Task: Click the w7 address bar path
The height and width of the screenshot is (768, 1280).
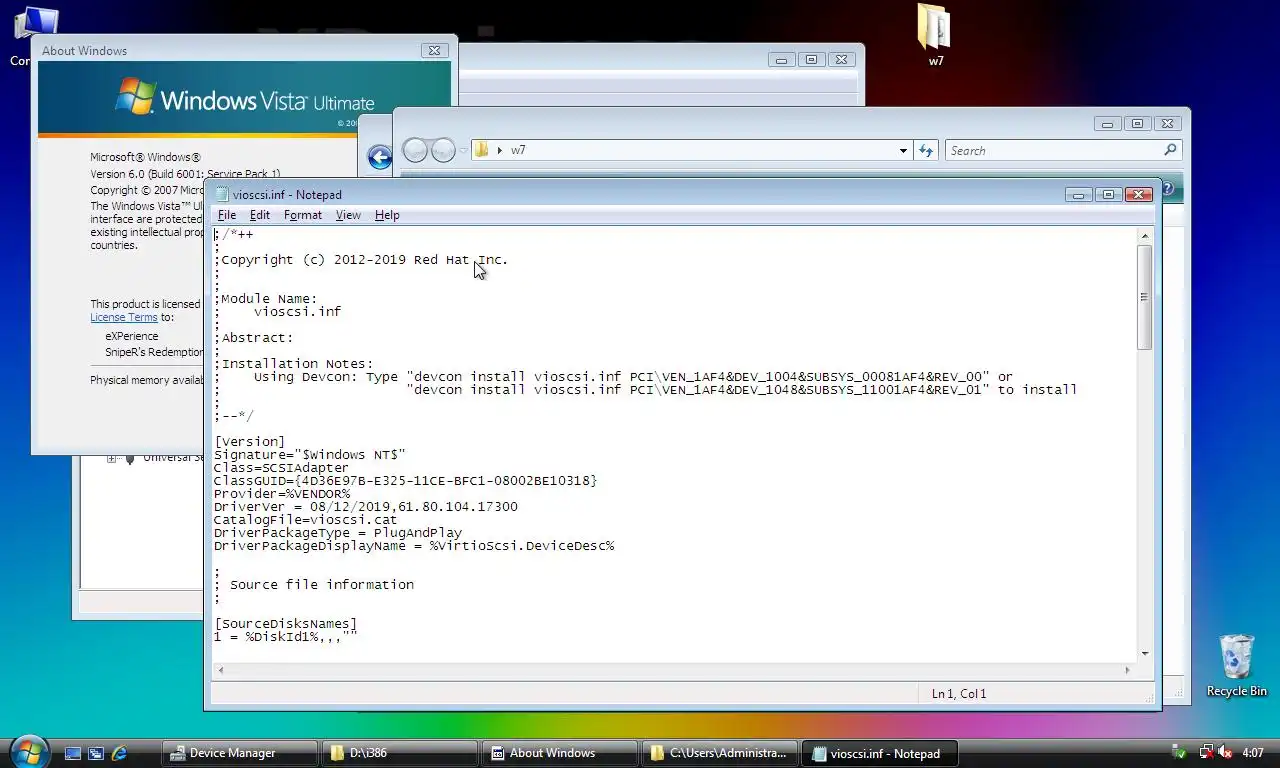Action: point(690,150)
